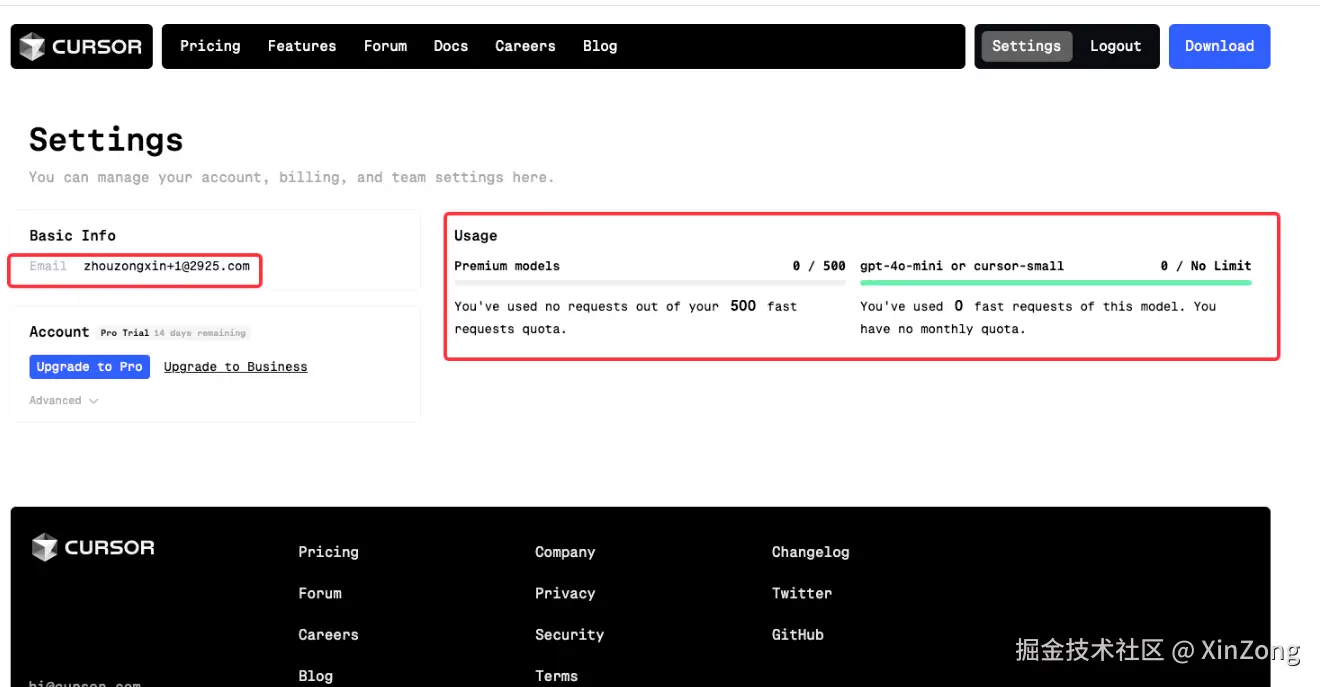The width and height of the screenshot is (1320, 687).
Task: Open the GitHub link in the footer
Action: point(798,635)
